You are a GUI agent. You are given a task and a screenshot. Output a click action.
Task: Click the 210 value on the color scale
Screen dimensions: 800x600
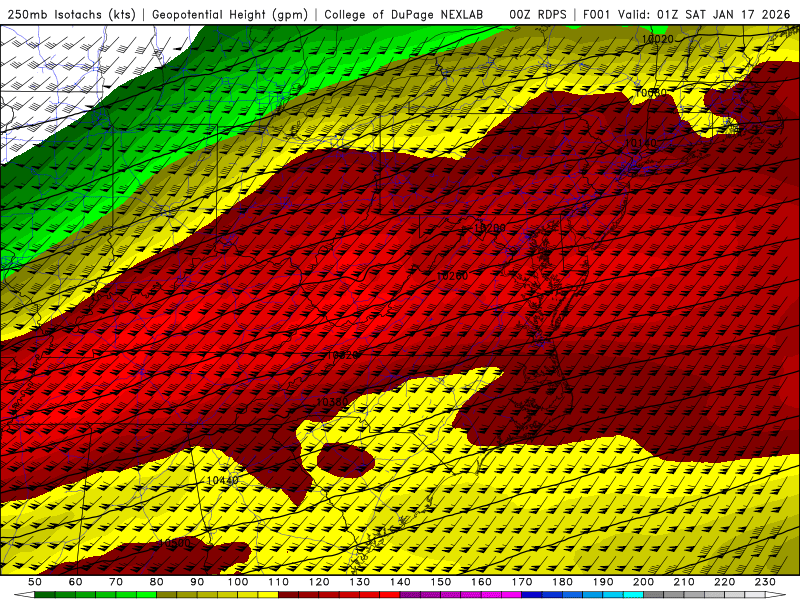pos(684,582)
